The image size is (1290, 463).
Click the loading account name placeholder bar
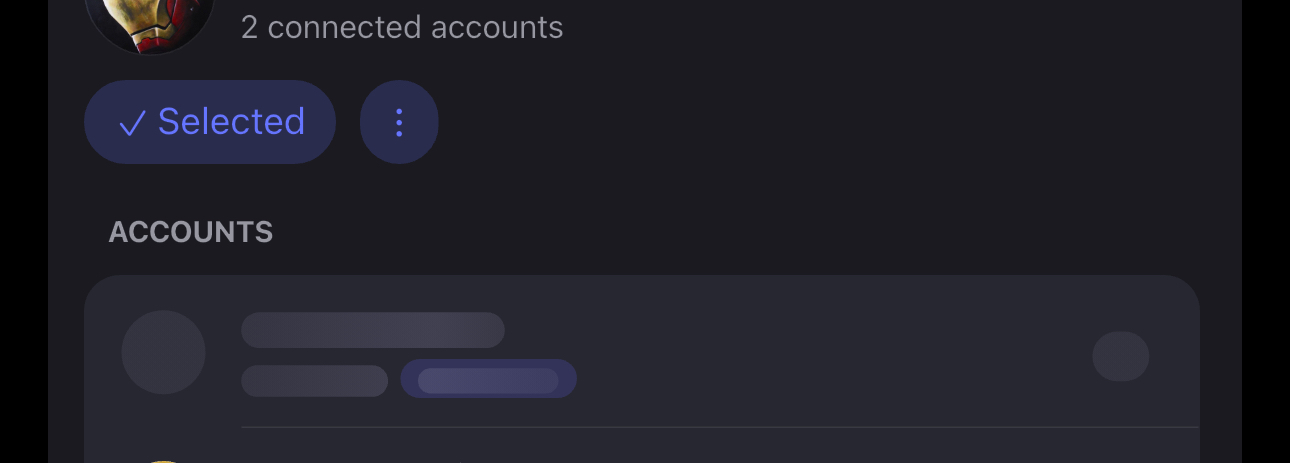click(372, 330)
